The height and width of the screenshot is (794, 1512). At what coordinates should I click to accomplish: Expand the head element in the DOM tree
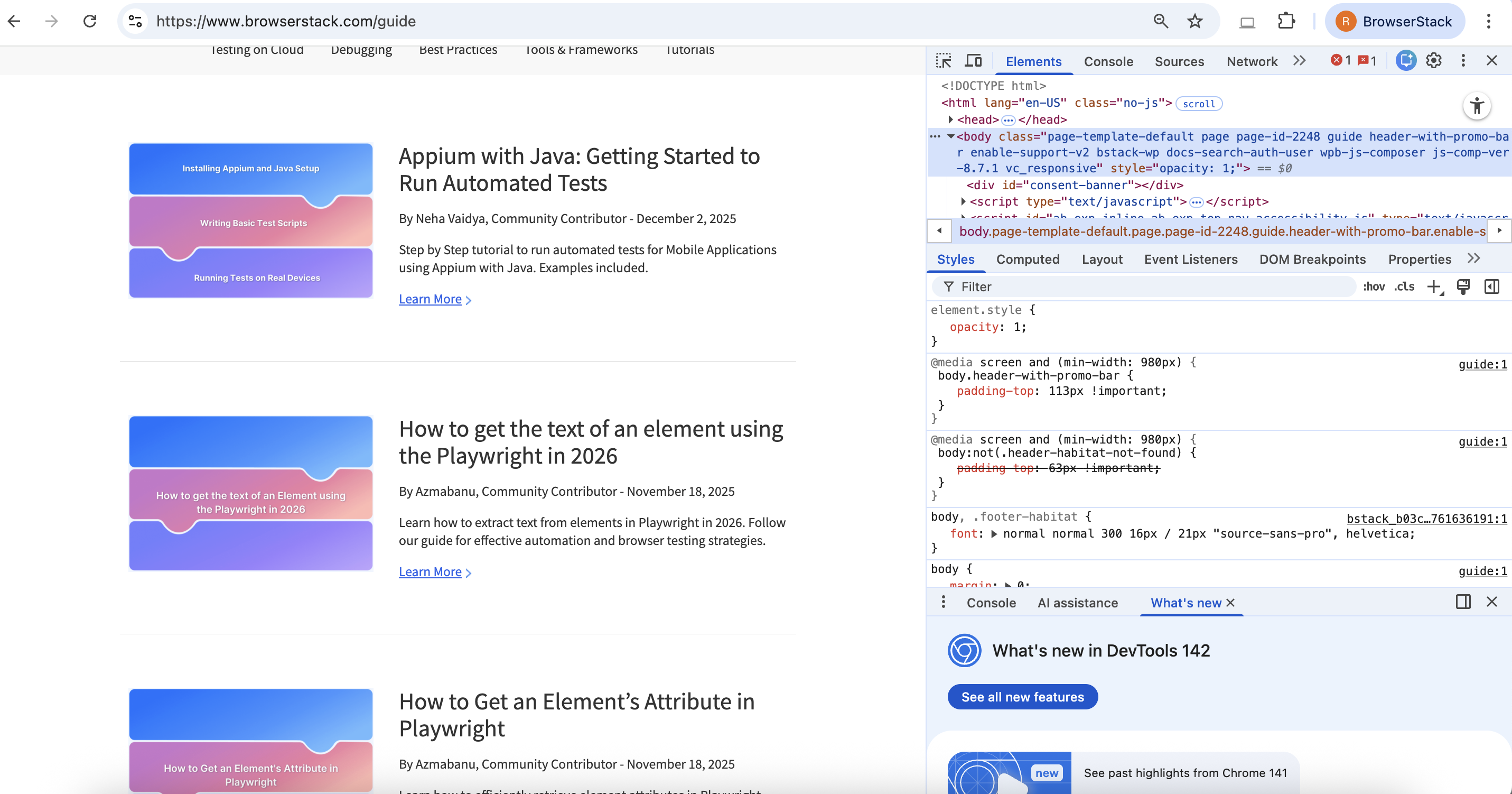[951, 119]
